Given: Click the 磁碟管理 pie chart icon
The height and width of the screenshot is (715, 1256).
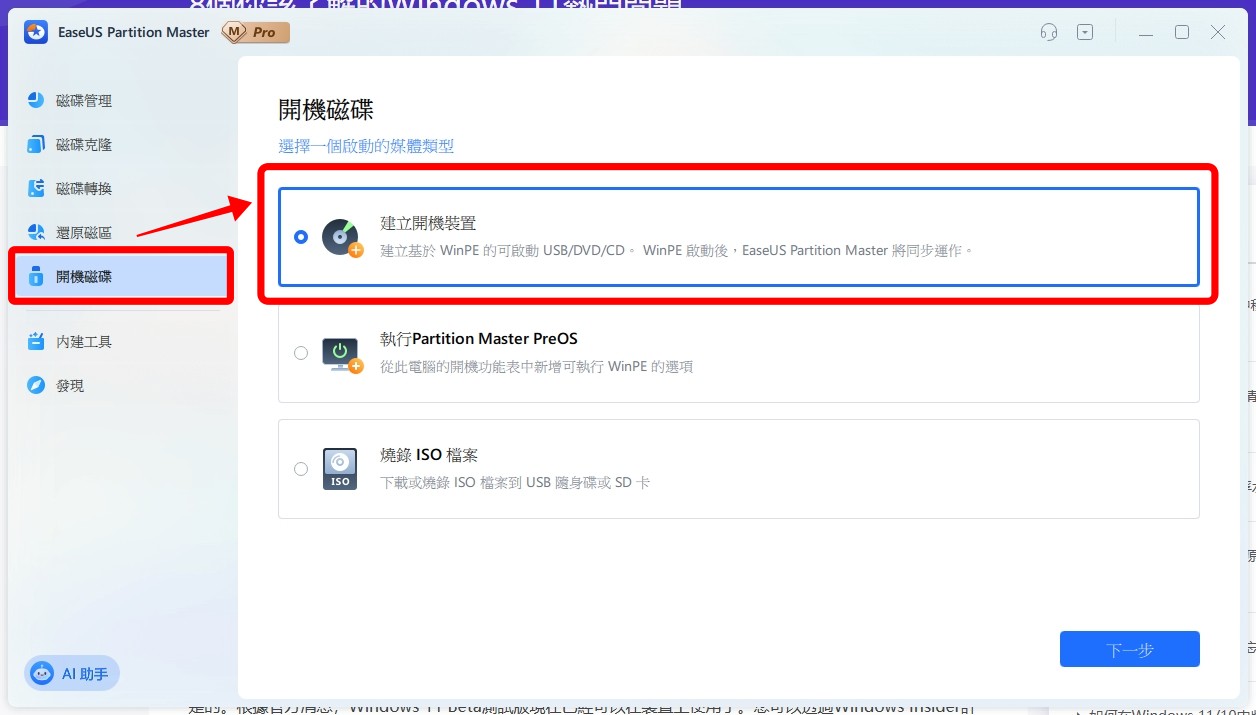Looking at the screenshot, I should pyautogui.click(x=36, y=101).
